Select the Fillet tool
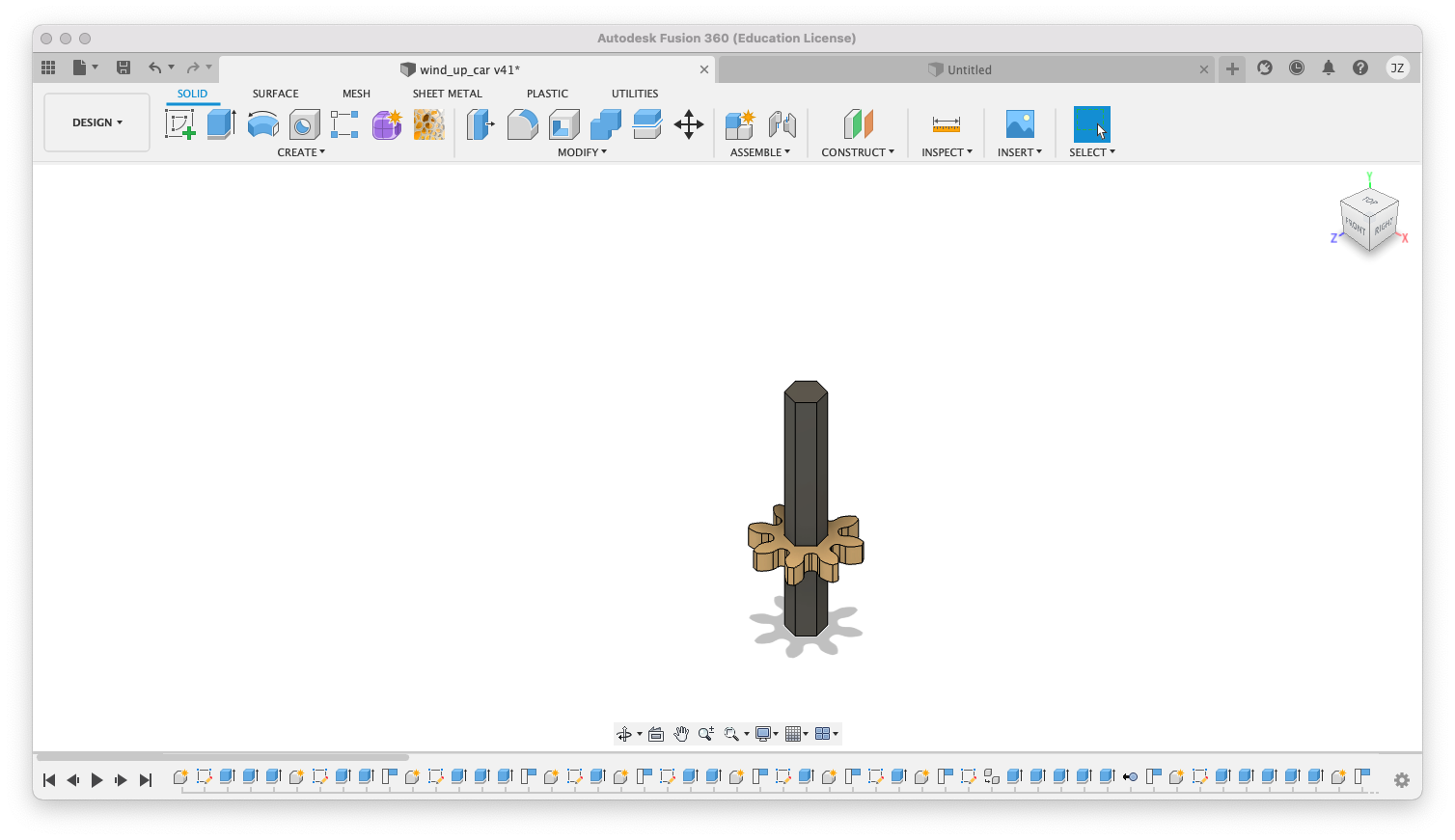The width and height of the screenshot is (1455, 840). coord(522,124)
